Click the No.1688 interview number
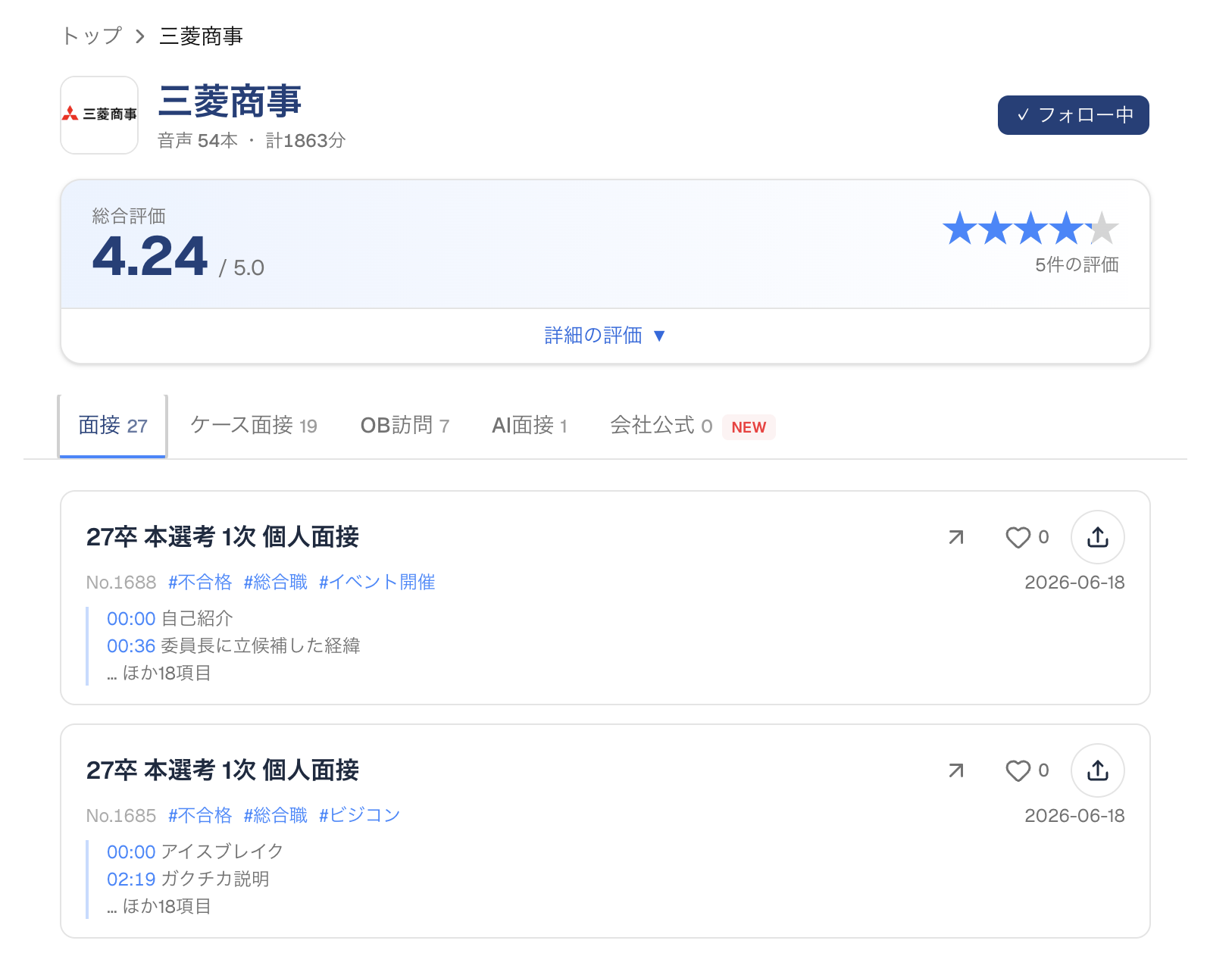Screen dimensions: 1232x953 click(x=121, y=582)
